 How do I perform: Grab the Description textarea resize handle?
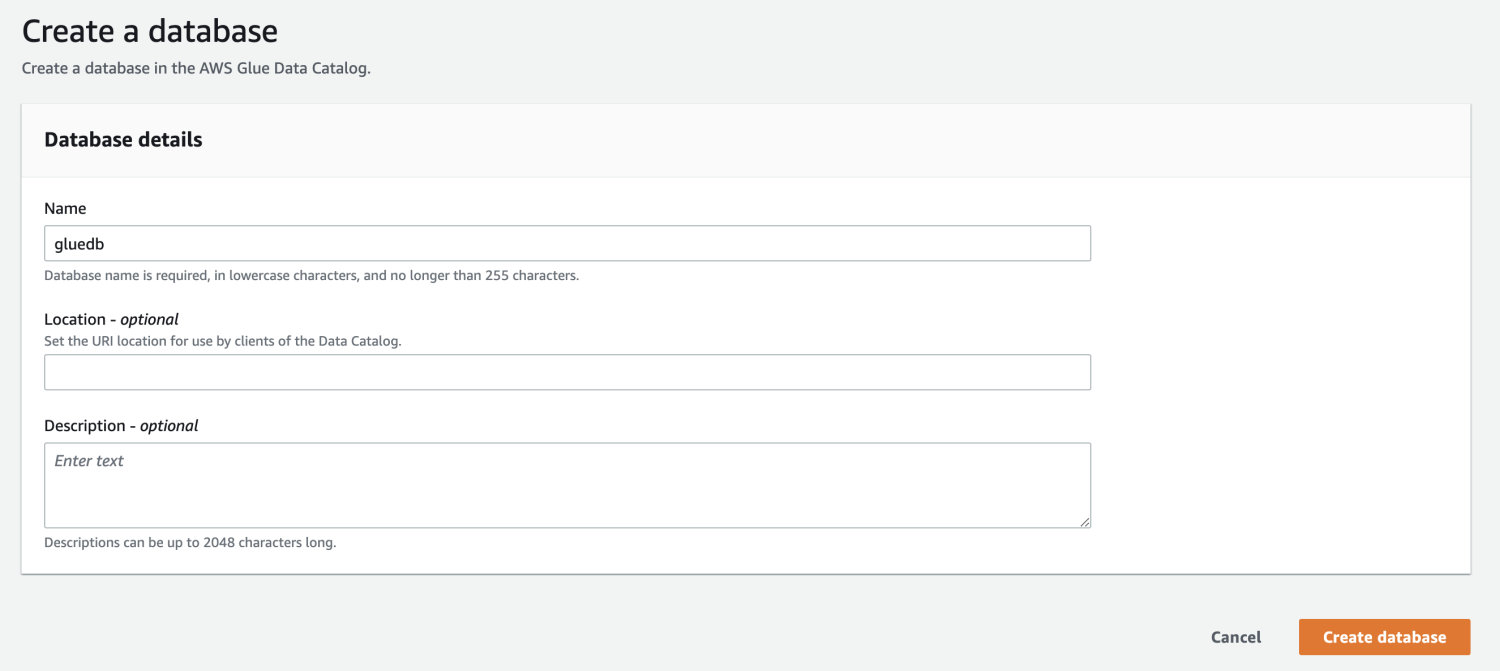click(x=1085, y=522)
